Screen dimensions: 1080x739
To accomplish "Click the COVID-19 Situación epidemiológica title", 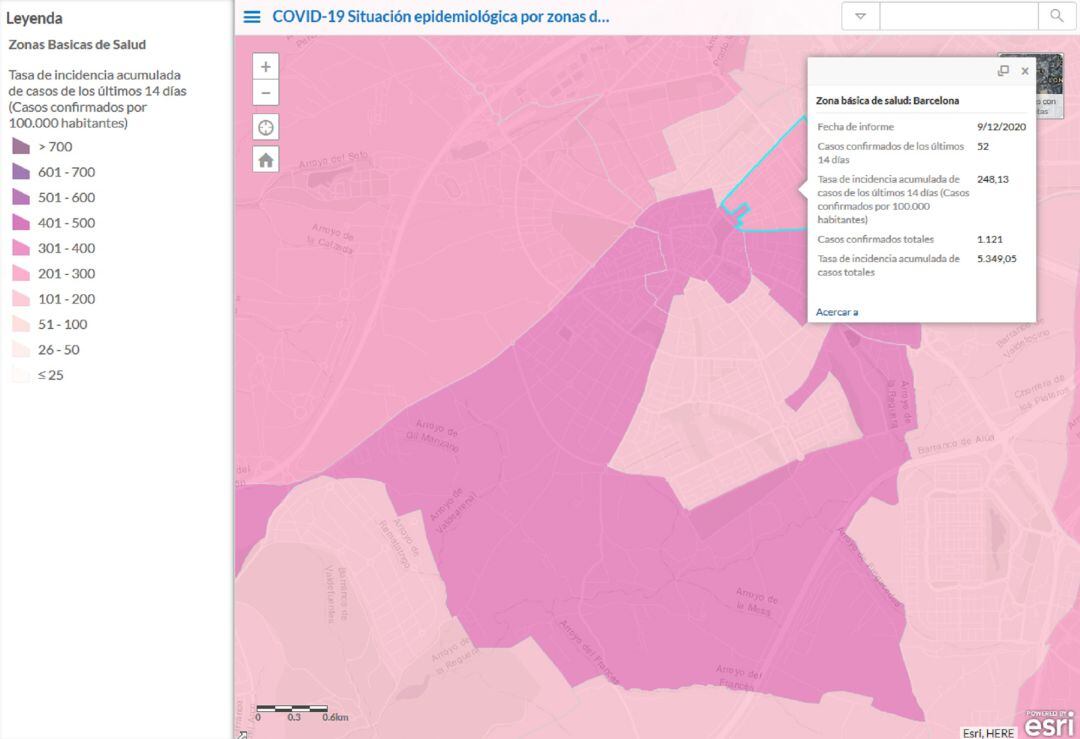I will (440, 17).
